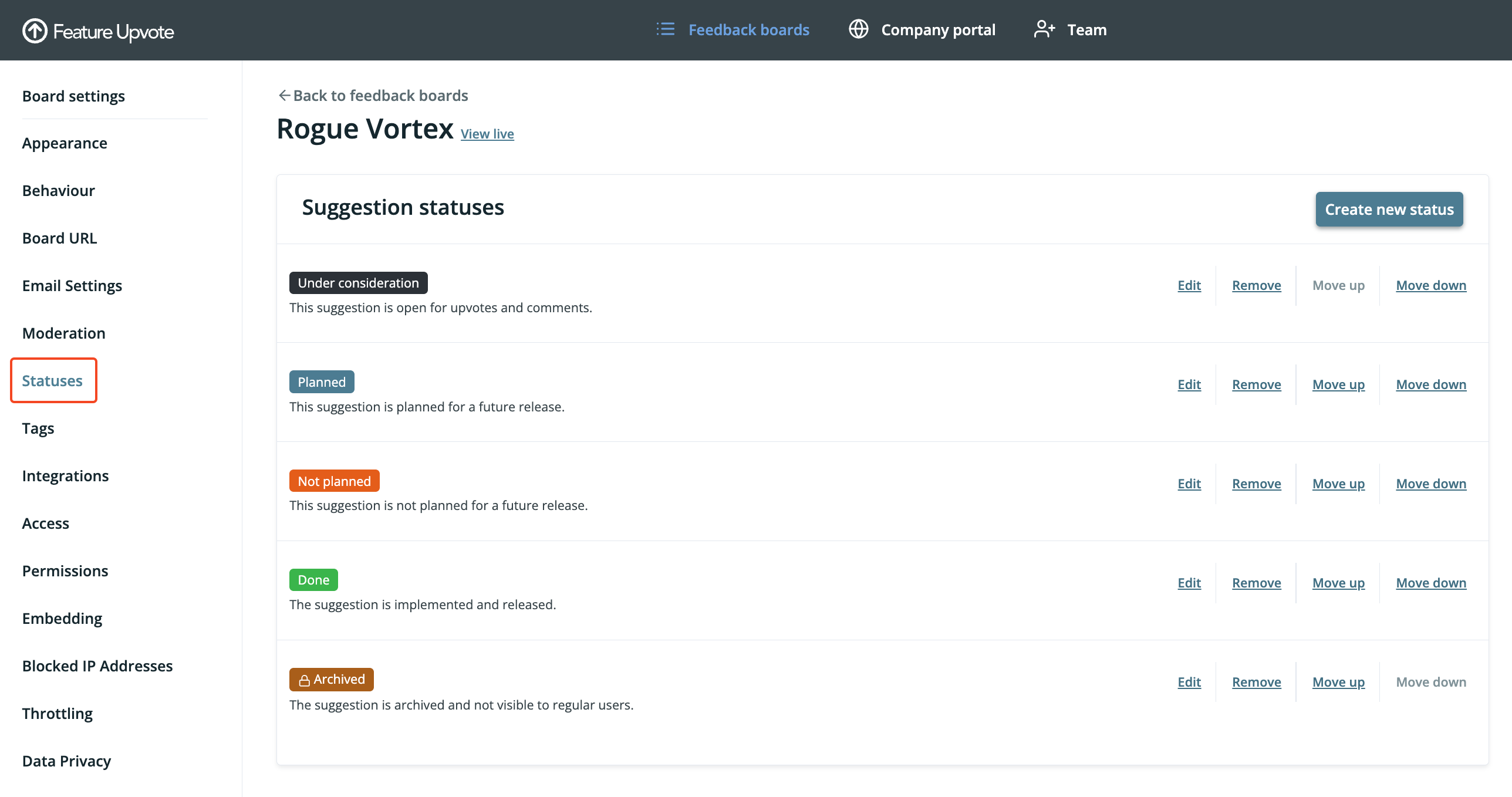Move the Done status down

coord(1430,583)
